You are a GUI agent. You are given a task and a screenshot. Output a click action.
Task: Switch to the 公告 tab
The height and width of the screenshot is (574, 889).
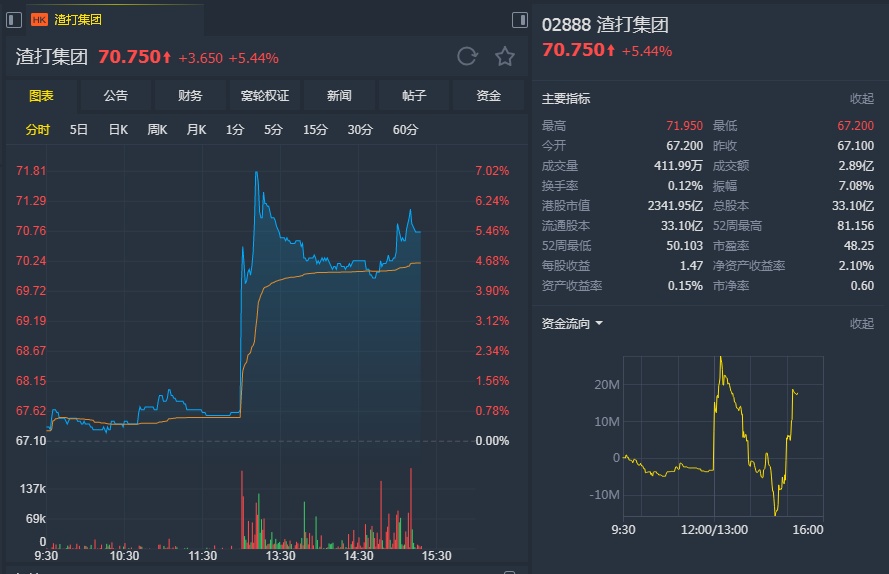pos(116,96)
